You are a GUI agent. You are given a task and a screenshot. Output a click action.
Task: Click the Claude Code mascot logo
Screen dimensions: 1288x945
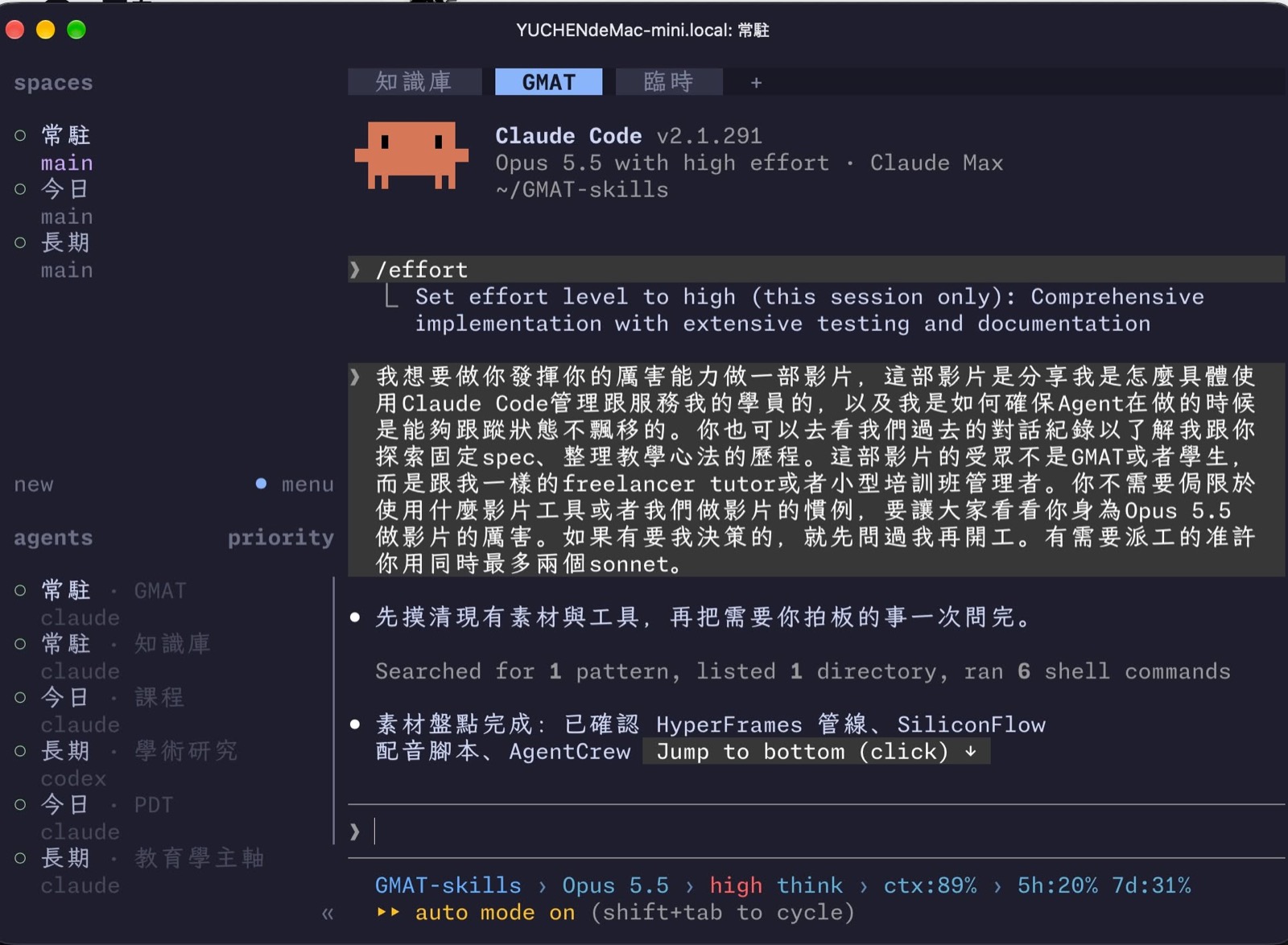click(x=411, y=155)
